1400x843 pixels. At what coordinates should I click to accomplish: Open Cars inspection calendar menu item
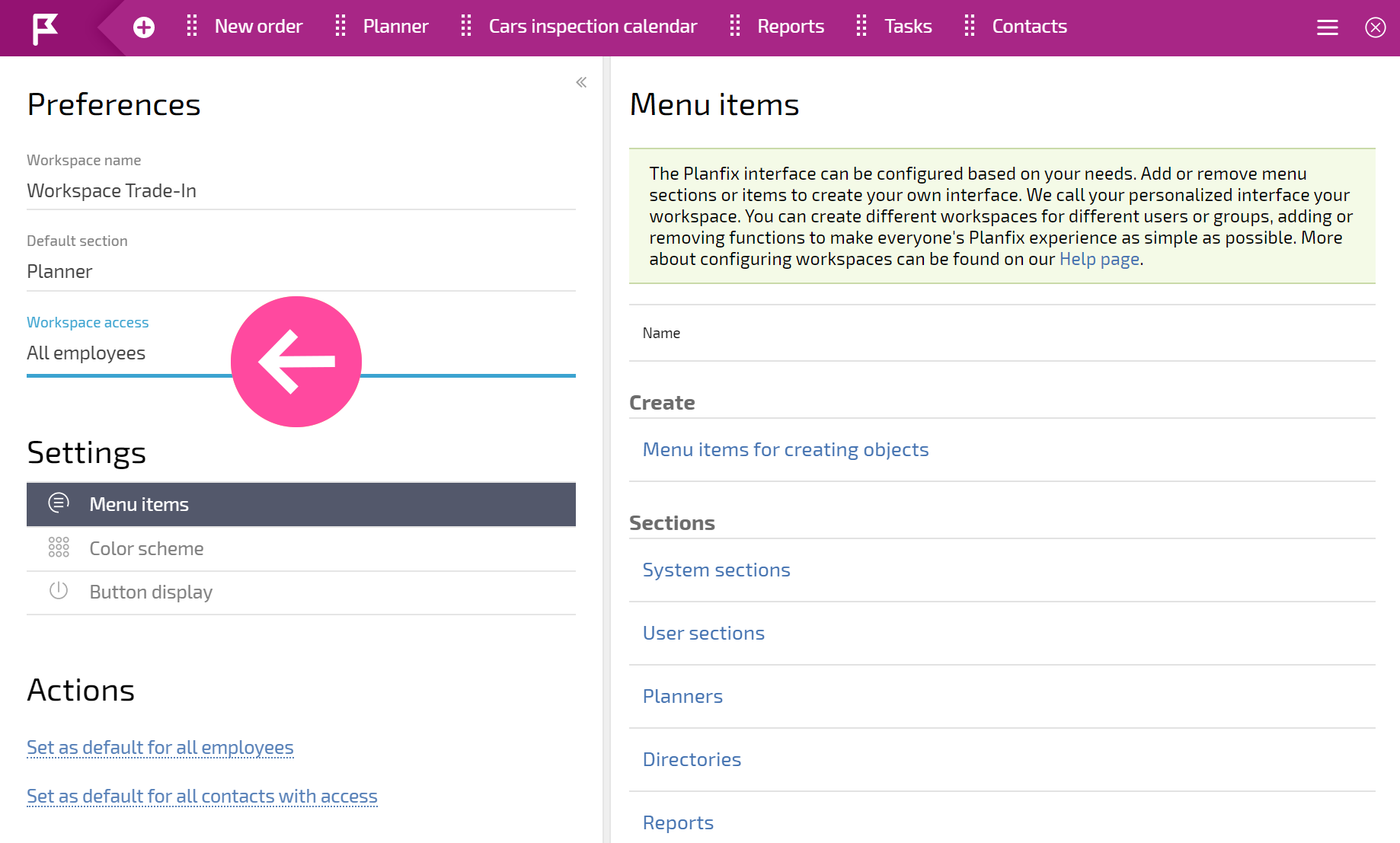[x=593, y=27]
